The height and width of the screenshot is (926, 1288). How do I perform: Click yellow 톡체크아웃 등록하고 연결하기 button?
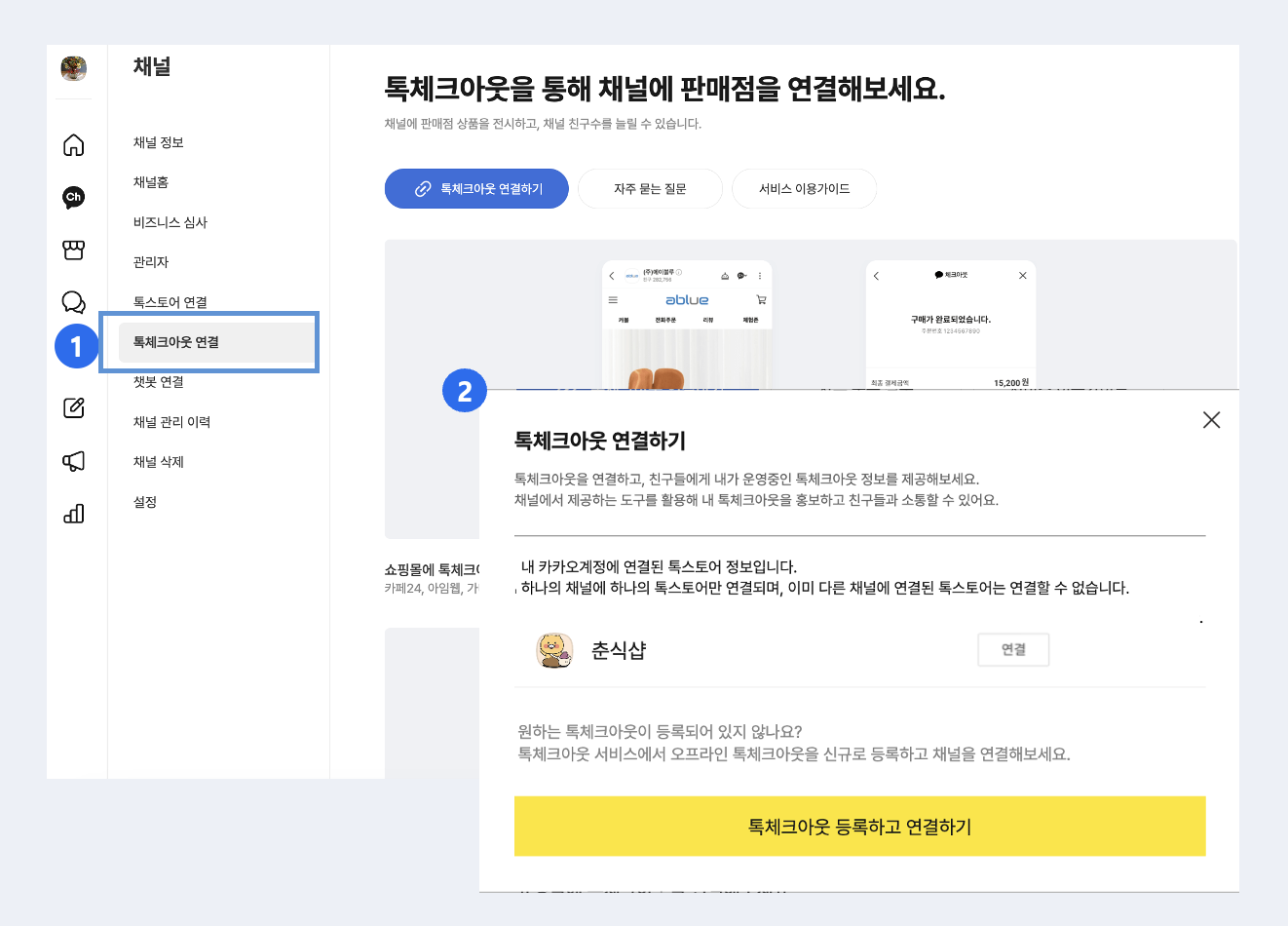pyautogui.click(x=859, y=827)
